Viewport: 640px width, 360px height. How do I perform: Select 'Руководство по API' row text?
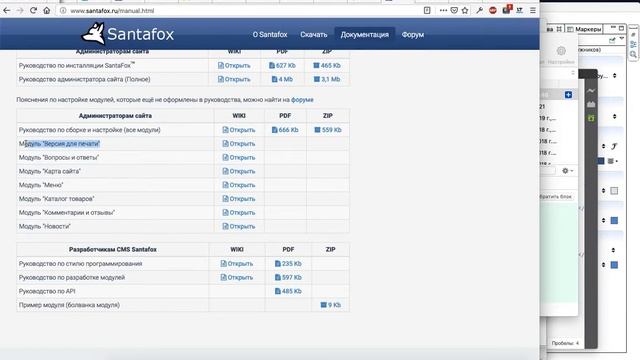coord(47,291)
